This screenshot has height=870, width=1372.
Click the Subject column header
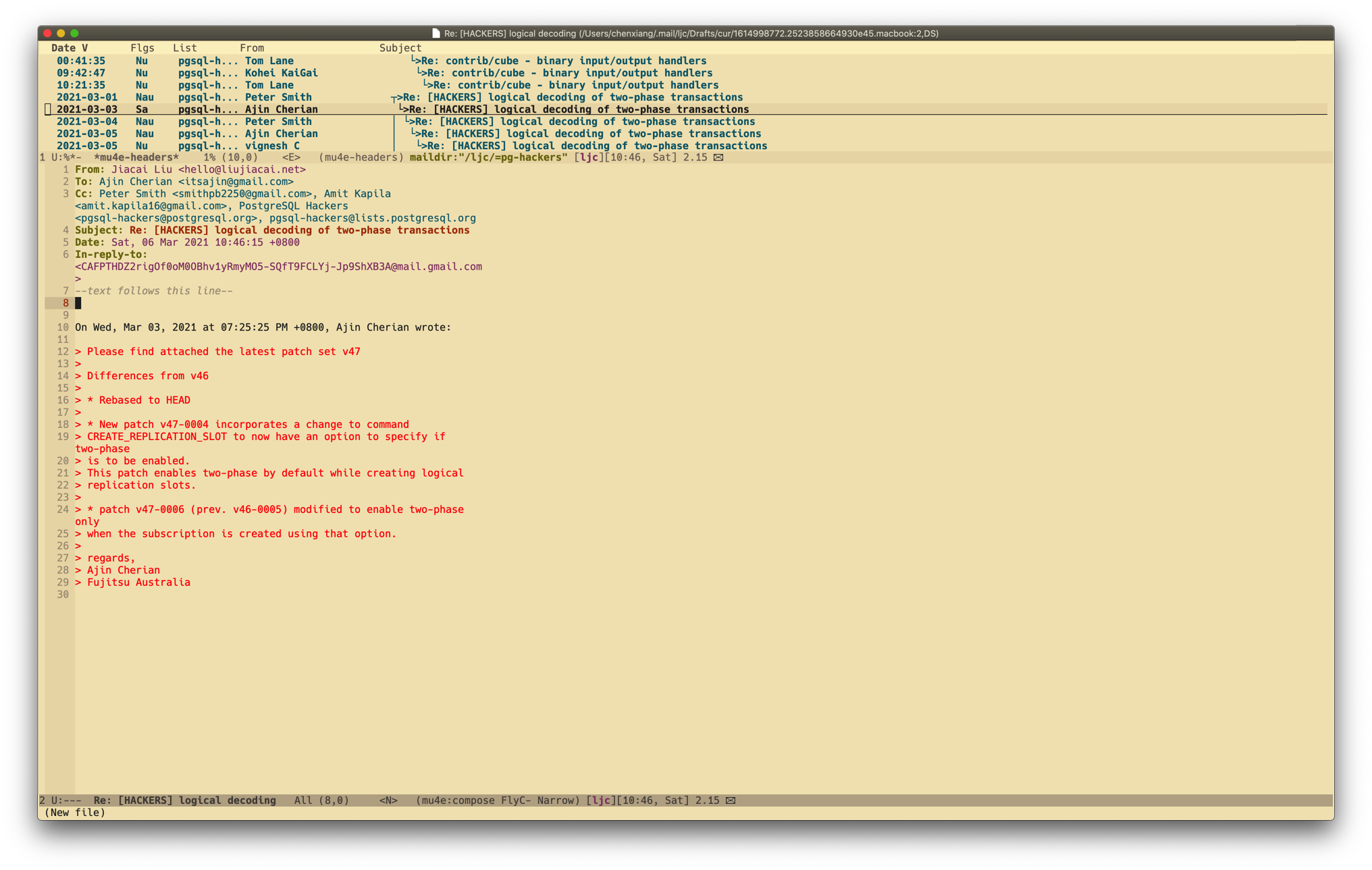(x=400, y=48)
